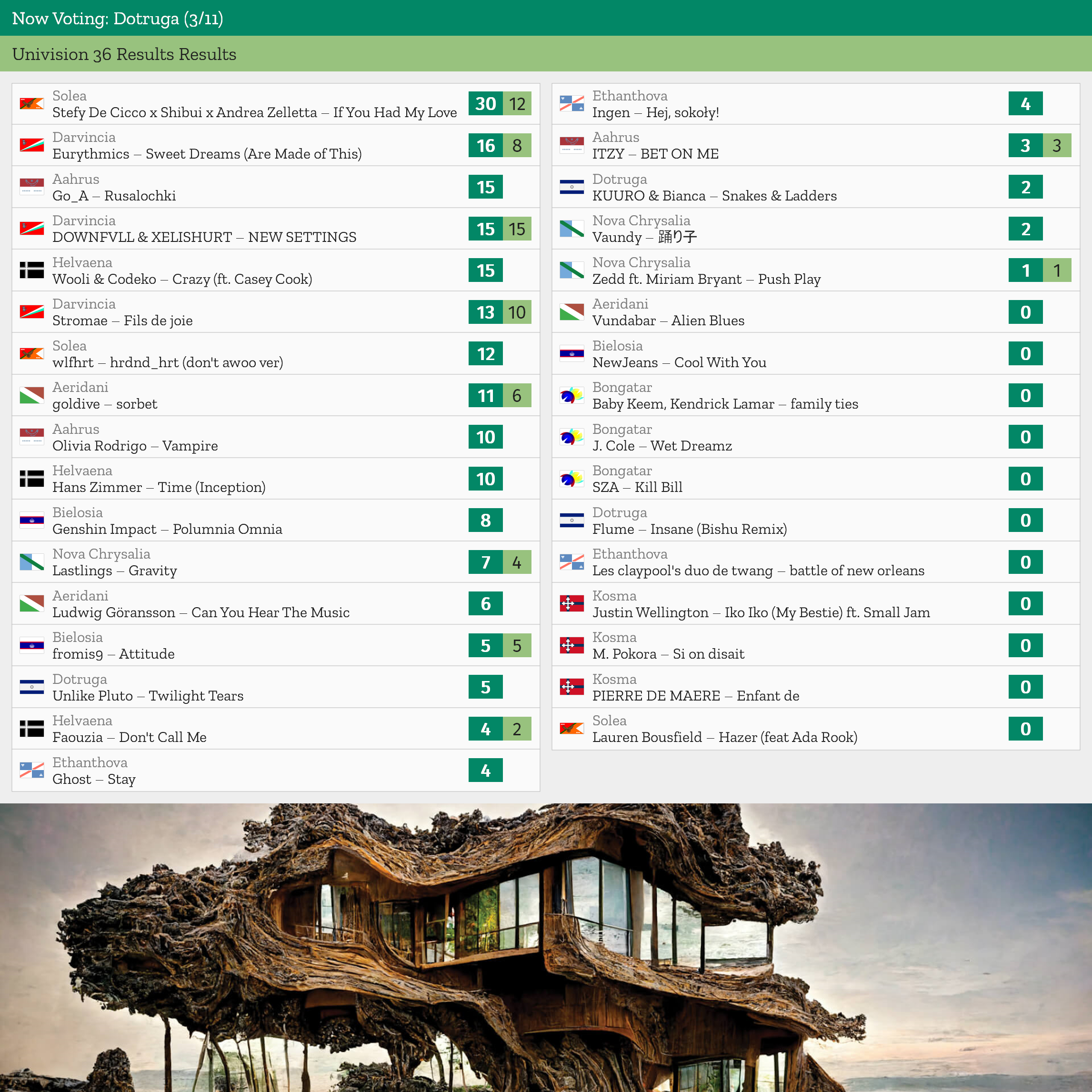
Task: Click the Helvaena flag beside Wooli & Codeko
Action: 31,270
